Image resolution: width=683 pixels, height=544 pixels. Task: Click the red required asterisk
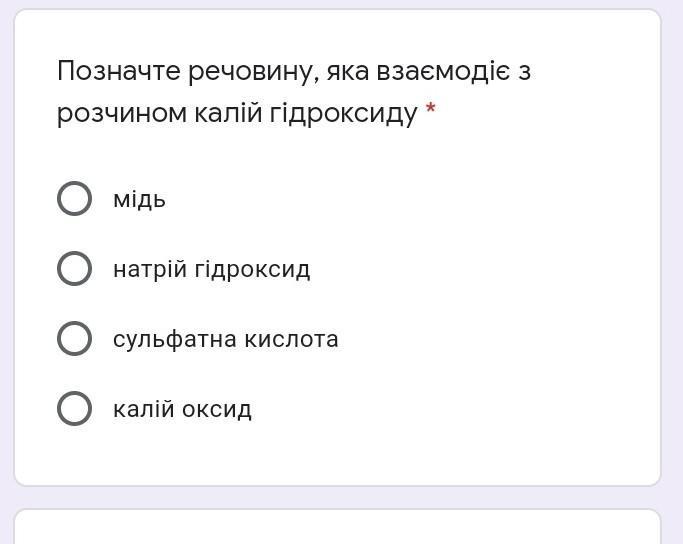pyautogui.click(x=431, y=109)
